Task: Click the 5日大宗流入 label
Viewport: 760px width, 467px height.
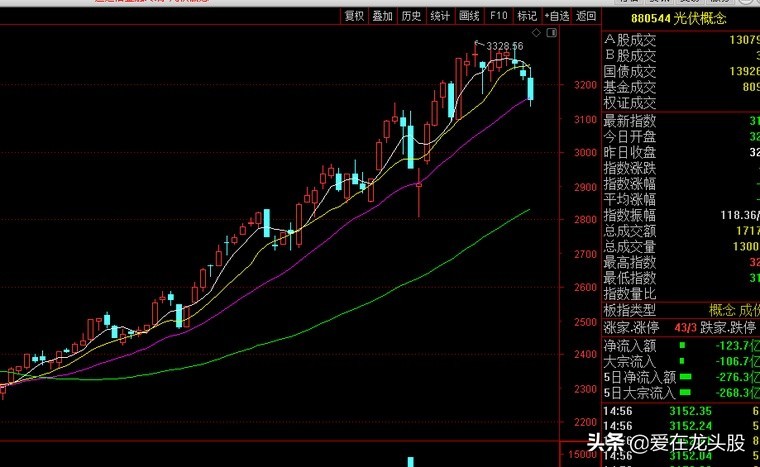Action: point(639,392)
